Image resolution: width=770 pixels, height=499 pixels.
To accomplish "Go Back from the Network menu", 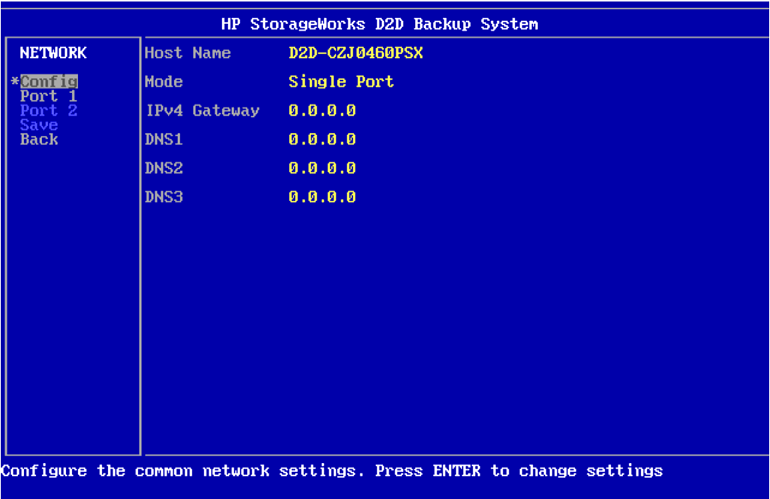I will pos(39,139).
